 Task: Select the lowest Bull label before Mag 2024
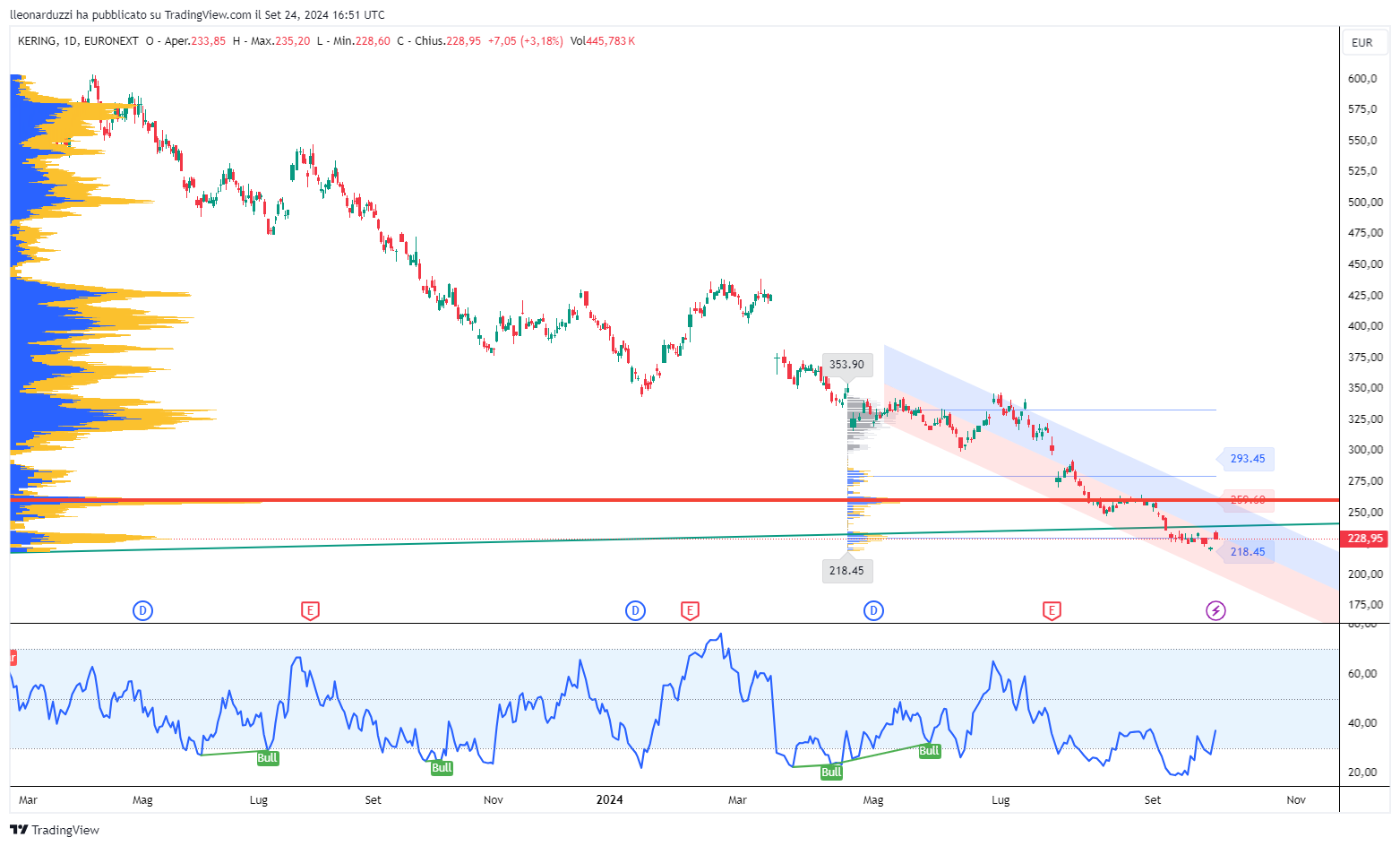pos(831,772)
